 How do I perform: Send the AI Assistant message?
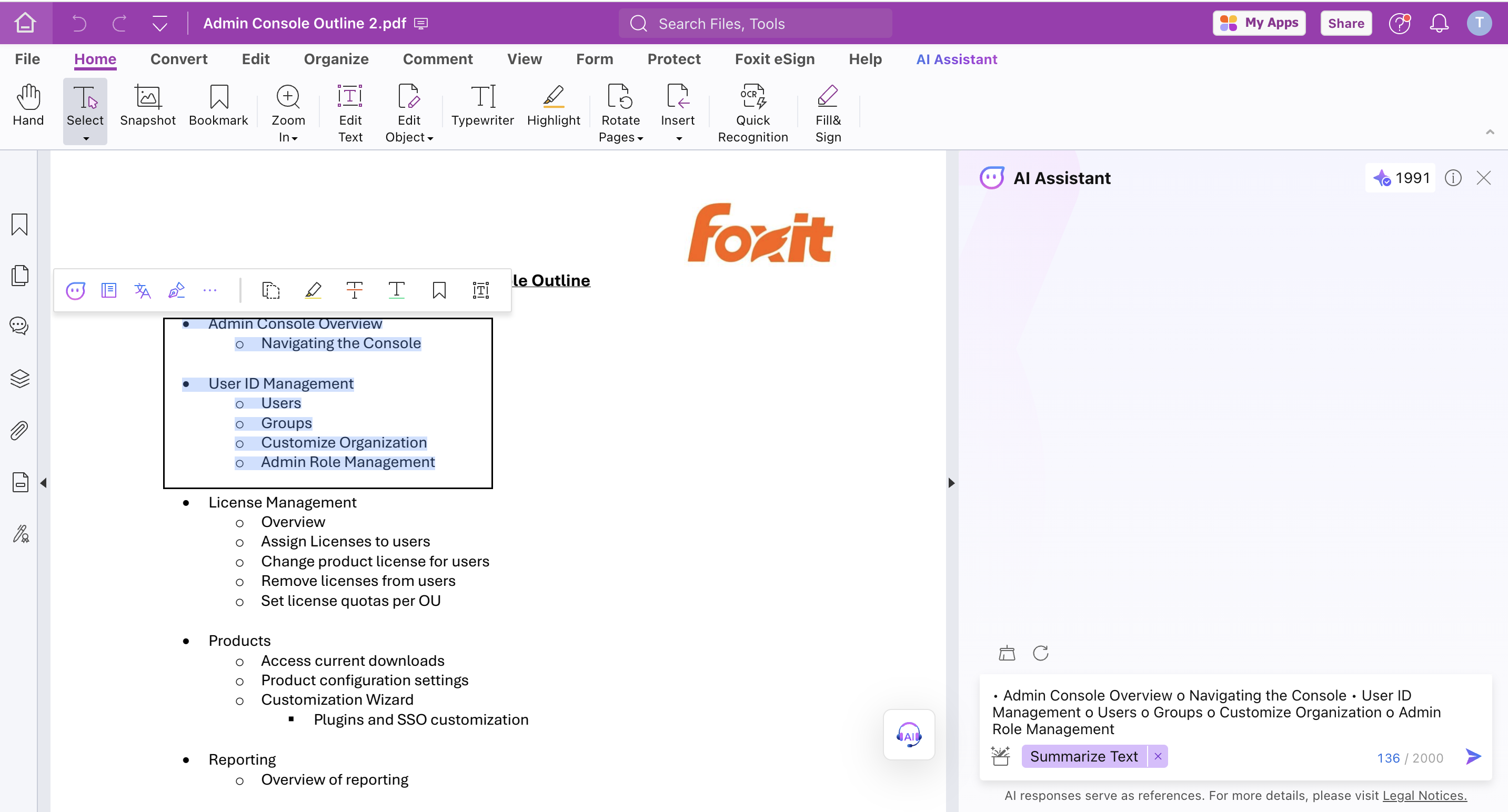pyautogui.click(x=1473, y=756)
